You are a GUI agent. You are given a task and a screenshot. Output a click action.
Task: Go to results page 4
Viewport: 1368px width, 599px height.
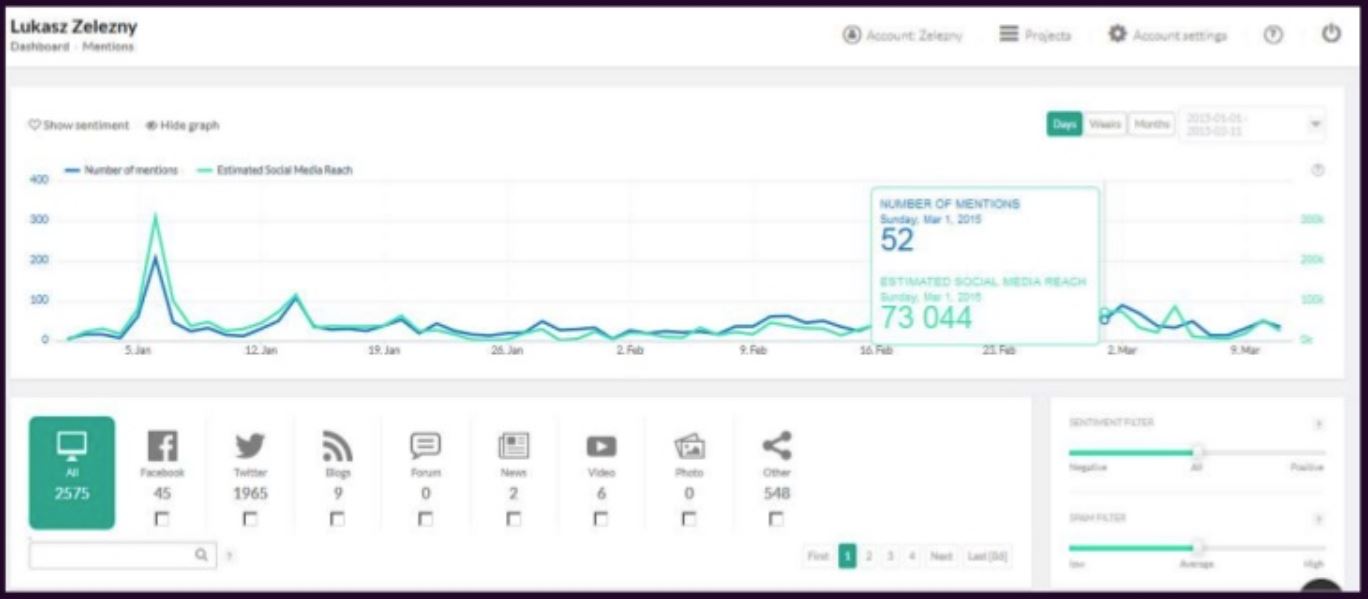click(x=911, y=556)
